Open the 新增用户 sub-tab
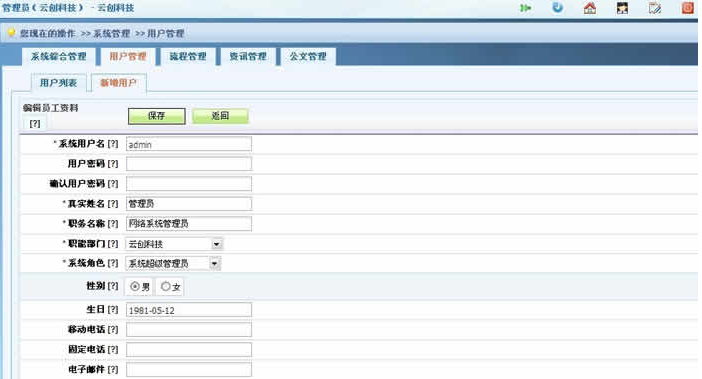702x379 pixels. pyautogui.click(x=119, y=83)
